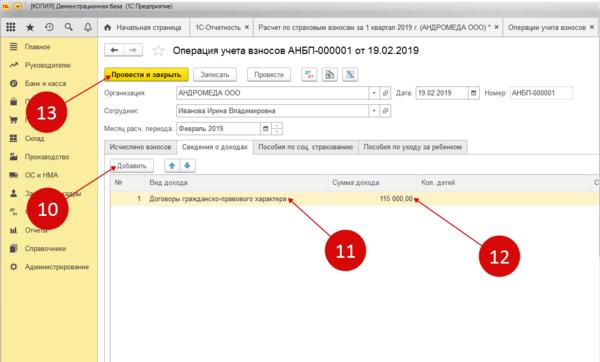
Task: Open the Favorites star icon in top panel
Action: (30, 27)
